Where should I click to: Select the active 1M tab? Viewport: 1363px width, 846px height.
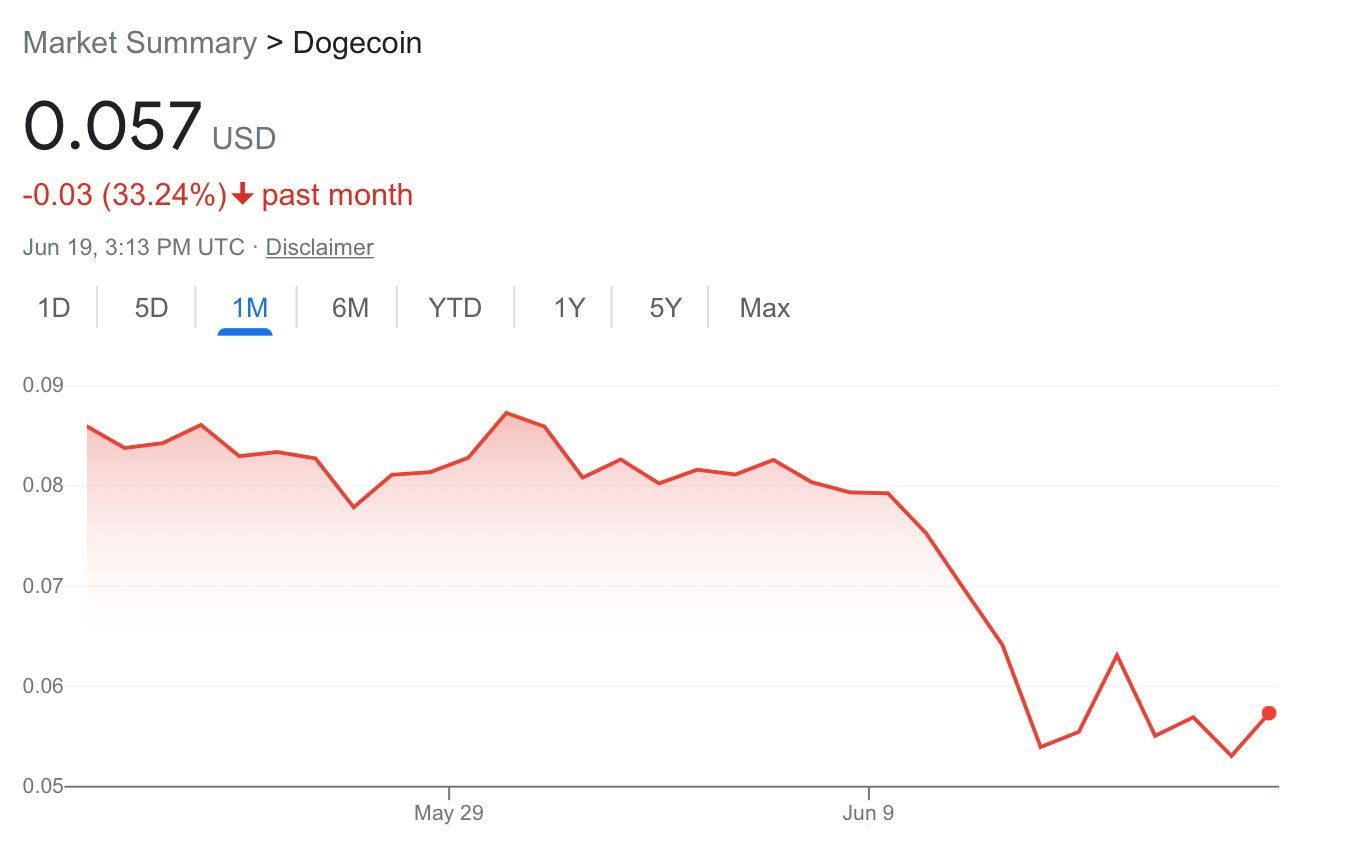[250, 308]
